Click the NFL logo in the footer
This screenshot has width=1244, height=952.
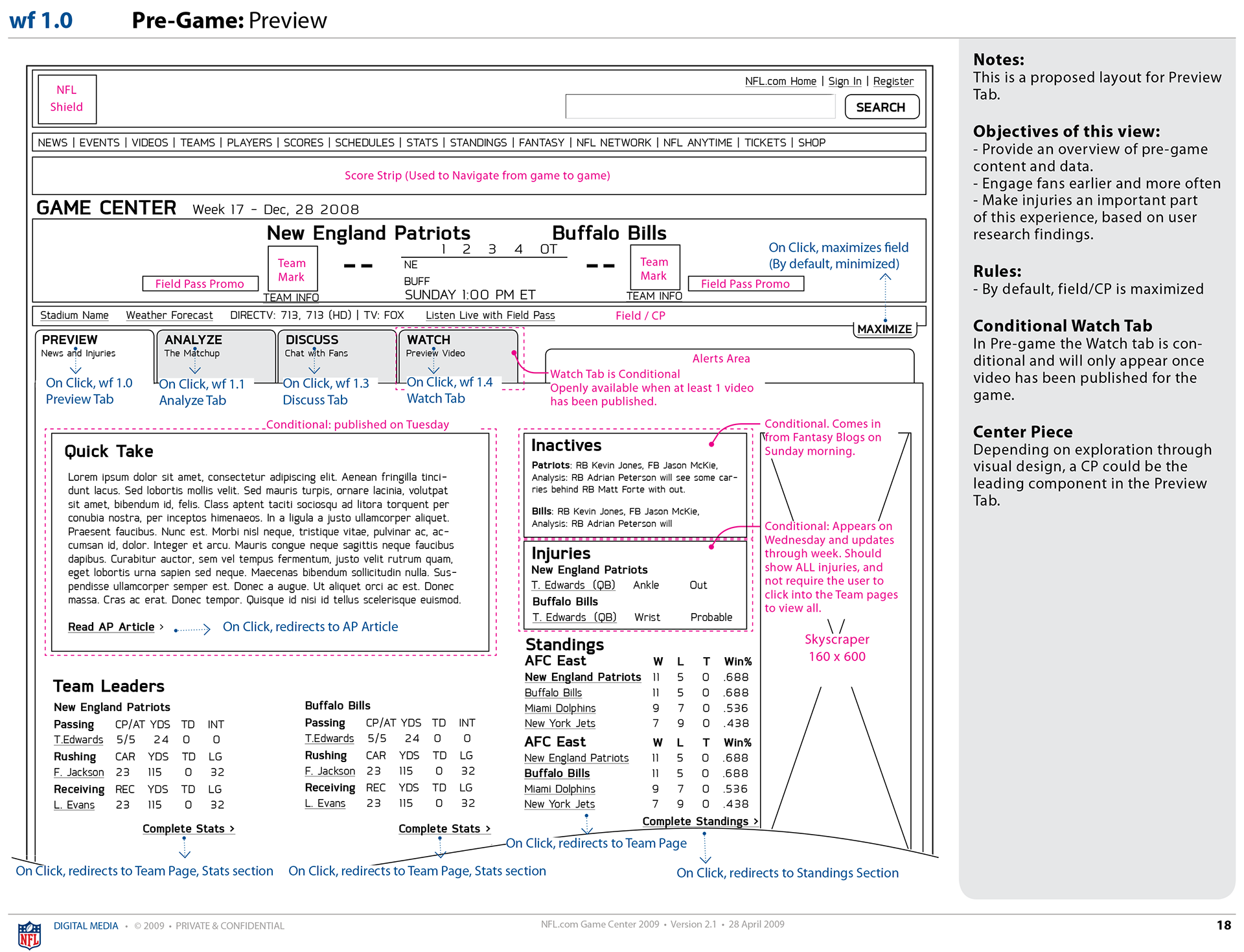(29, 935)
